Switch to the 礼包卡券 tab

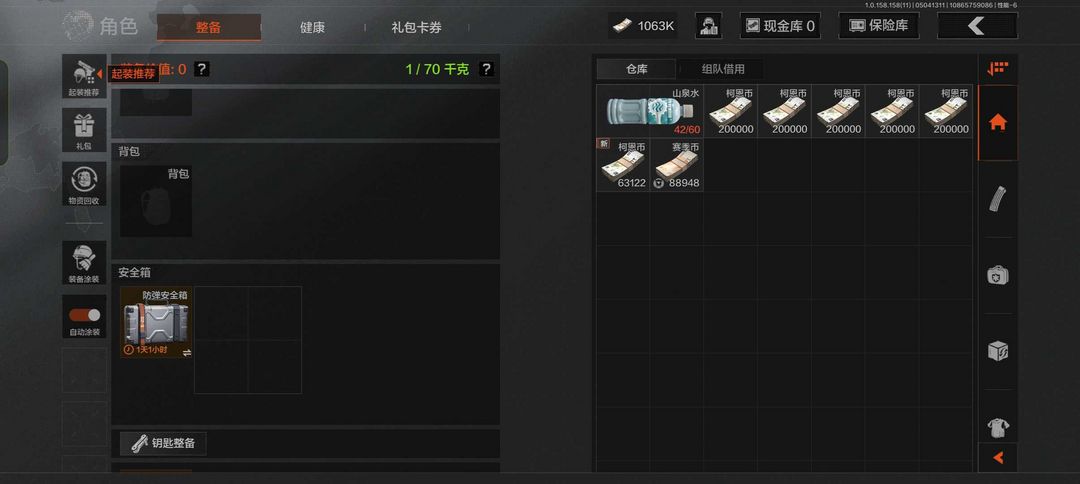pyautogui.click(x=416, y=28)
